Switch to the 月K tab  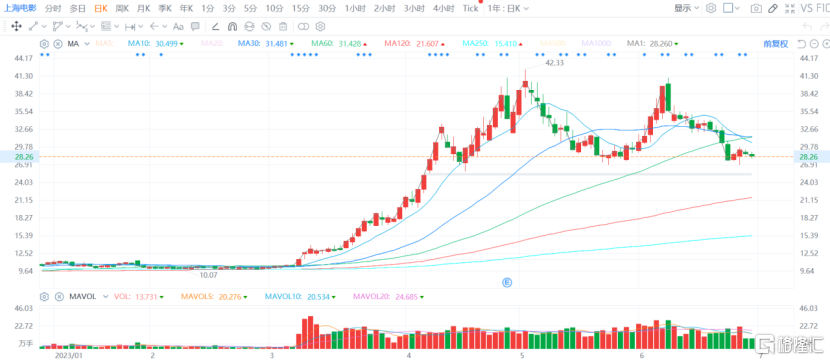(x=143, y=8)
